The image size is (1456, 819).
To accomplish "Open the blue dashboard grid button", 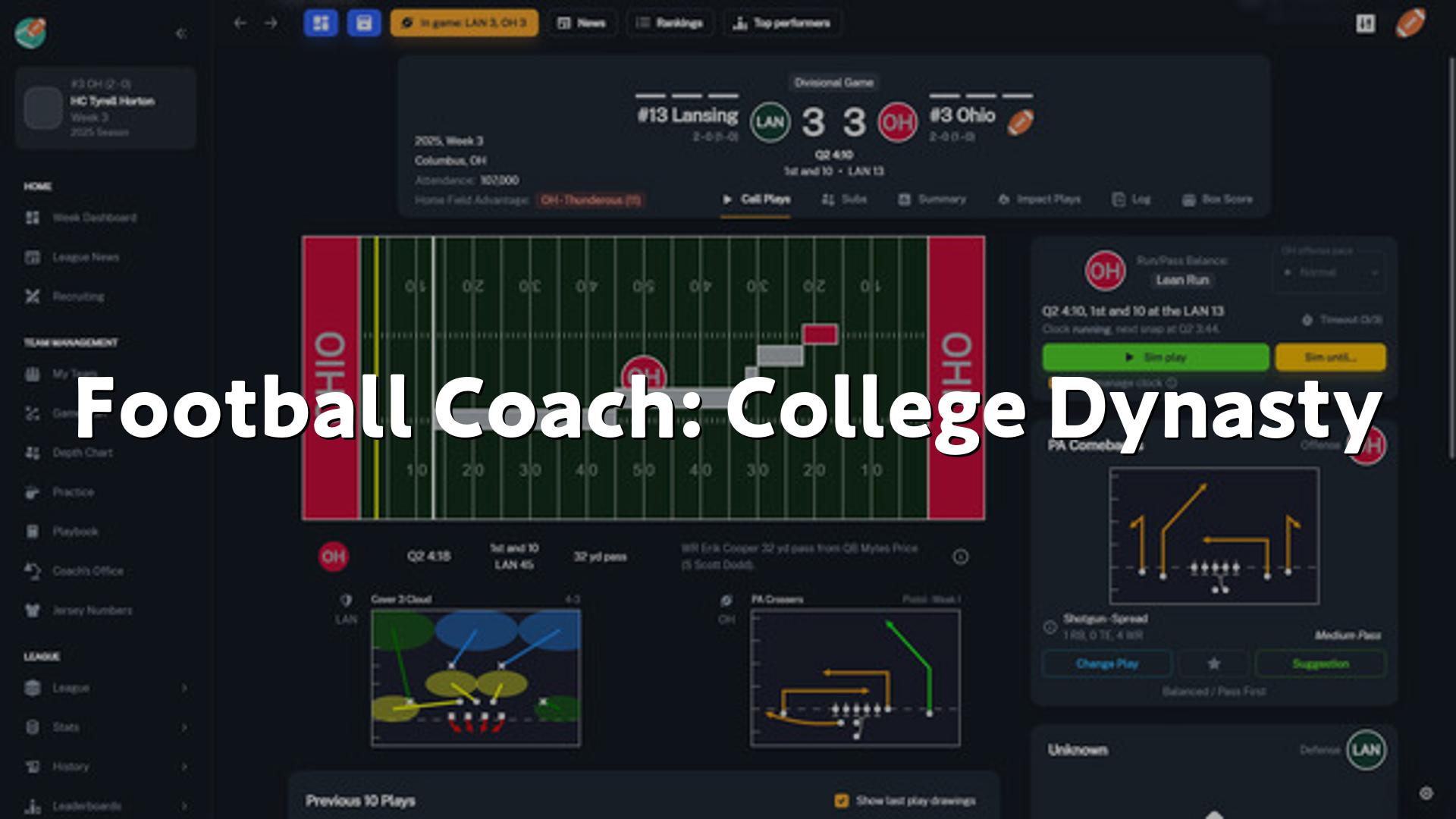I will point(321,23).
